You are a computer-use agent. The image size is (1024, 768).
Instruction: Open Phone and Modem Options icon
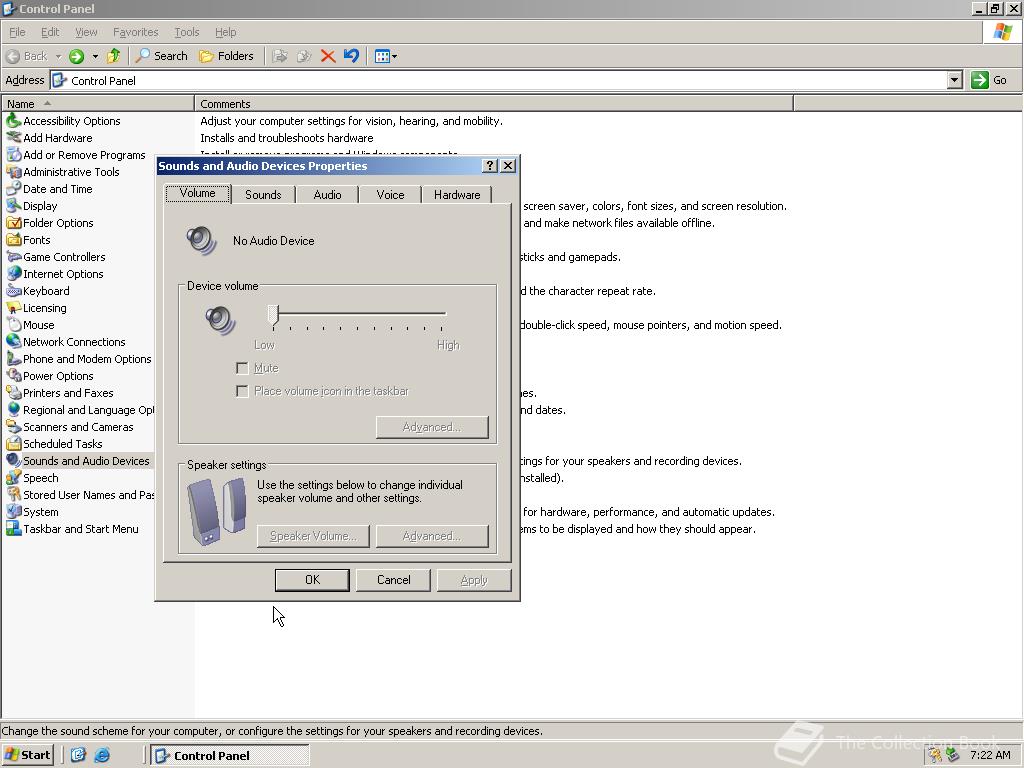pos(13,359)
